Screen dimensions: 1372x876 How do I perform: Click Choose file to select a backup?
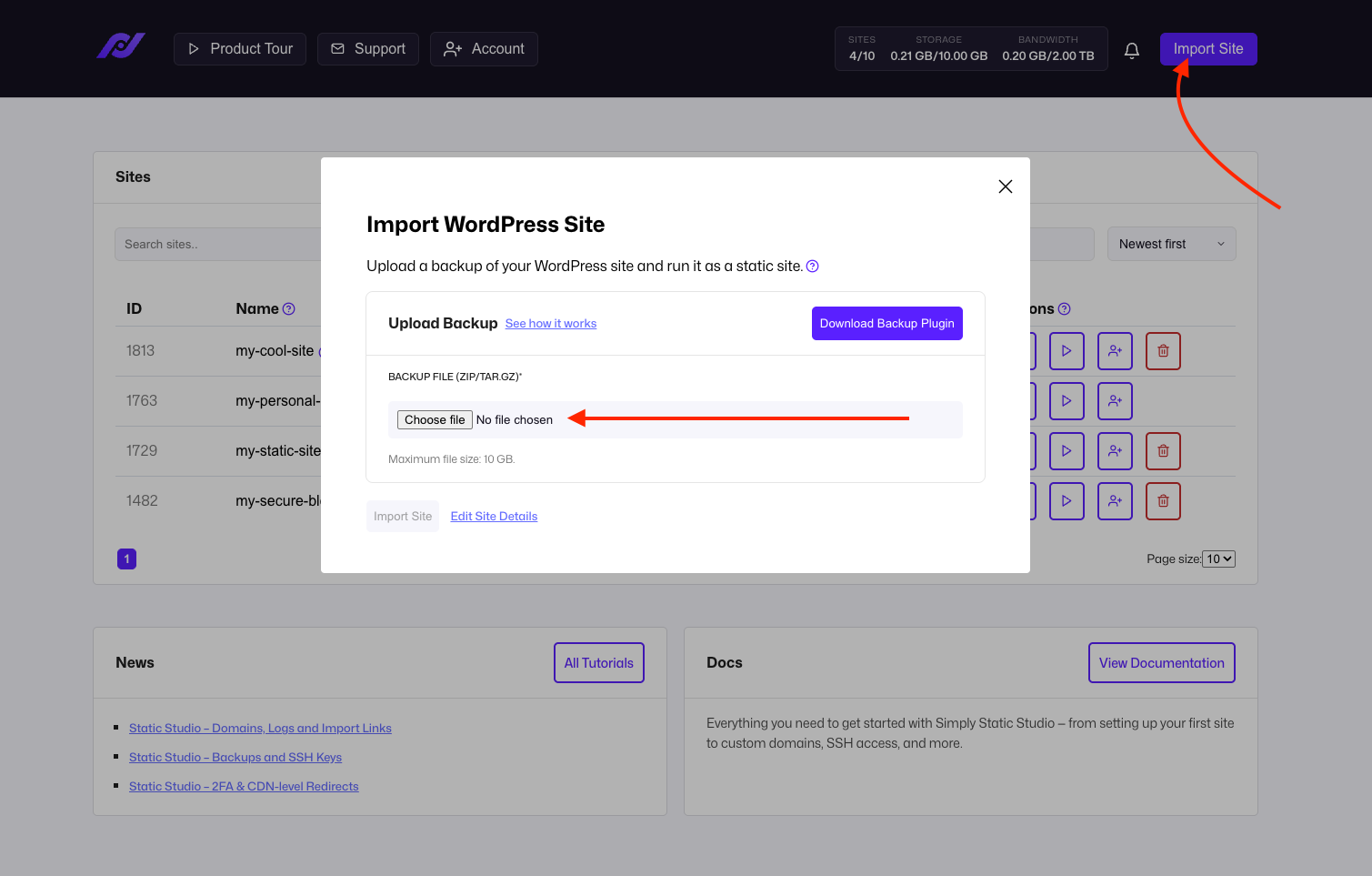(x=435, y=420)
